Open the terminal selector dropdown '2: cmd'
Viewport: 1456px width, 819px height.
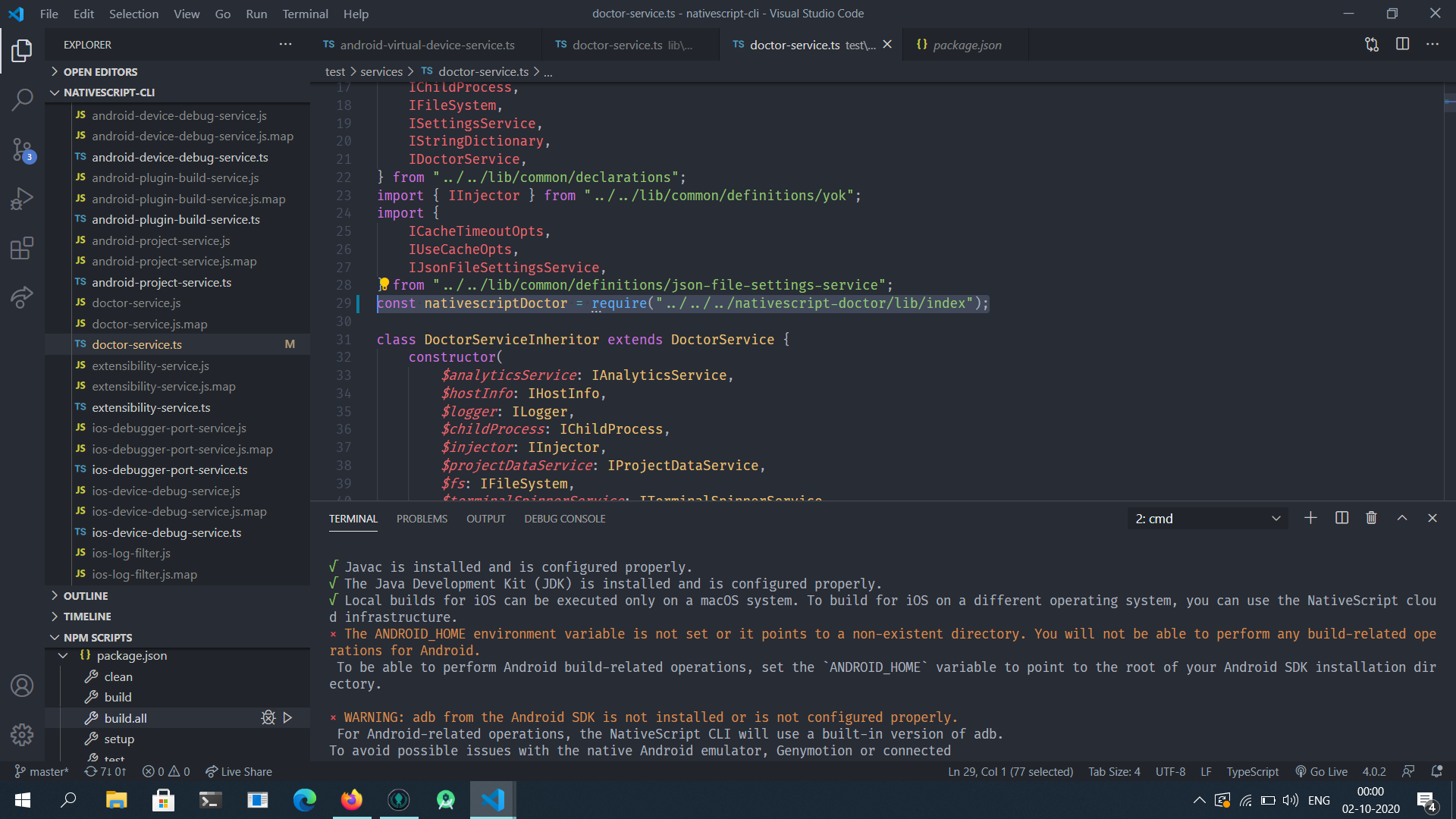tap(1207, 519)
